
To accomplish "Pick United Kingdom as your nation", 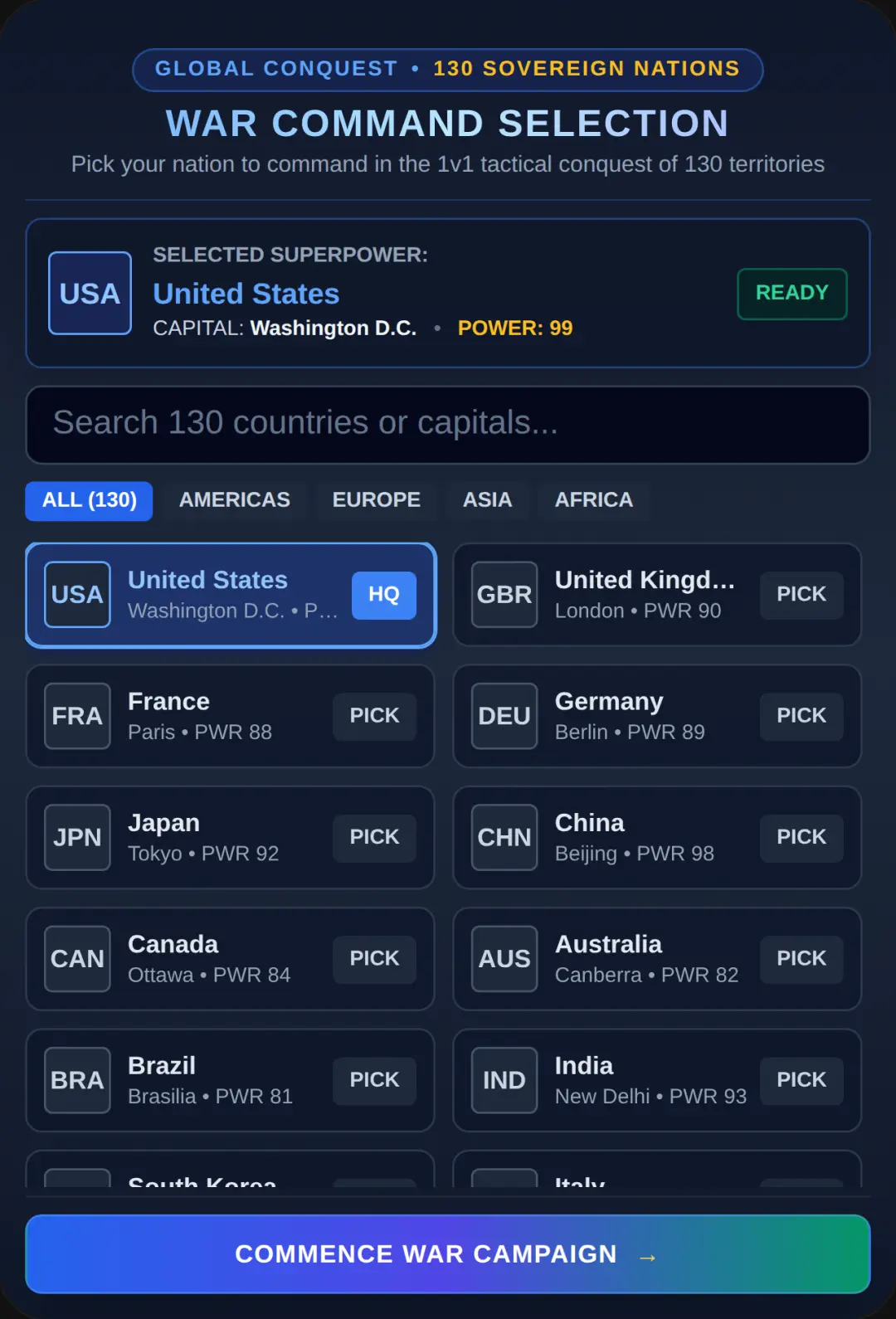I will point(801,595).
